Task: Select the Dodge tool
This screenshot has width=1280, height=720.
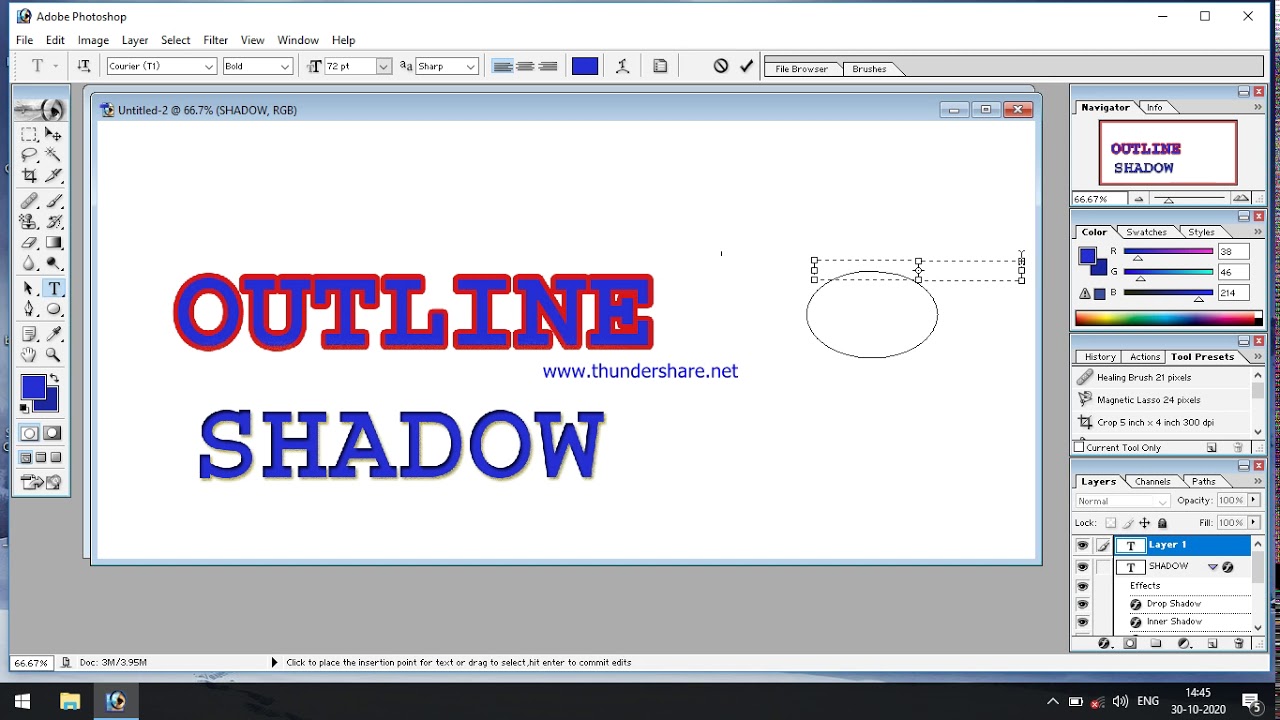Action: tap(53, 263)
